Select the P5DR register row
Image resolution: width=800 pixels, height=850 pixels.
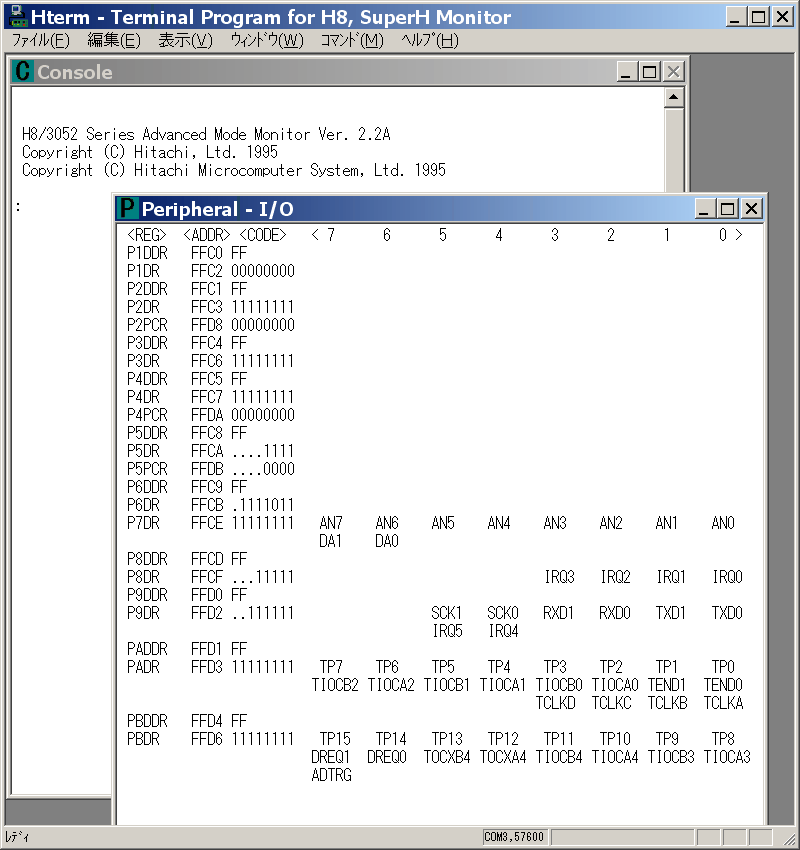pos(211,451)
